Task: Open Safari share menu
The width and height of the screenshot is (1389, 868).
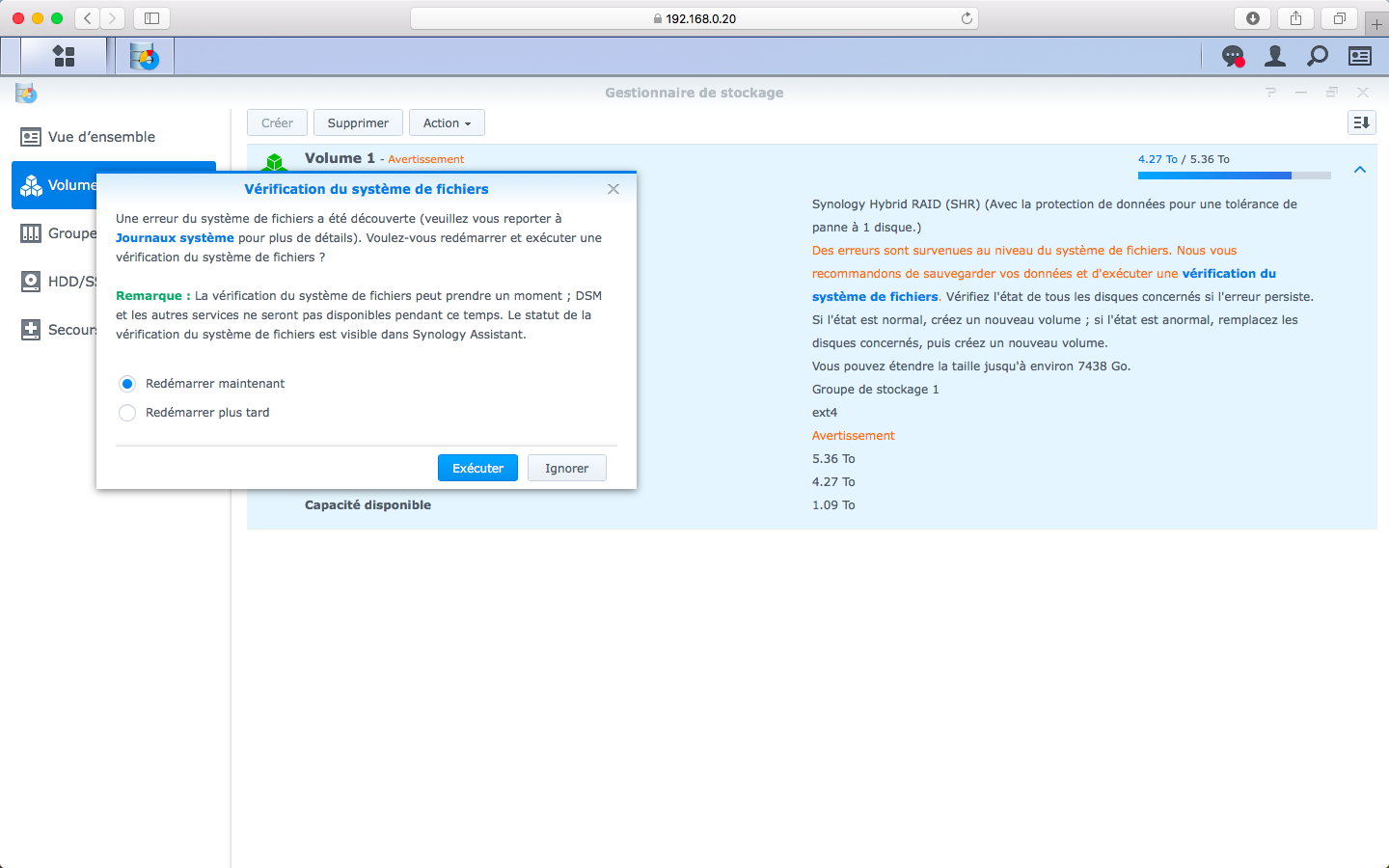Action: point(1295,18)
